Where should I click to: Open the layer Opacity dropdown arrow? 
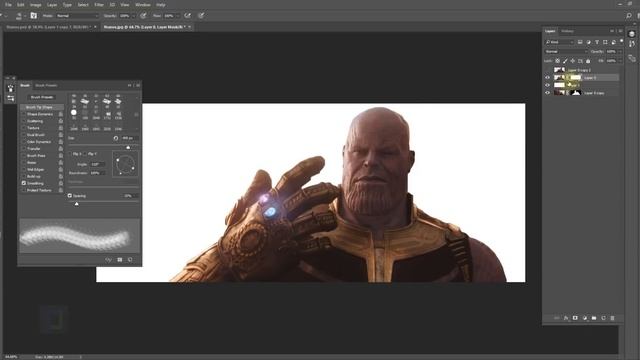pyautogui.click(x=620, y=51)
